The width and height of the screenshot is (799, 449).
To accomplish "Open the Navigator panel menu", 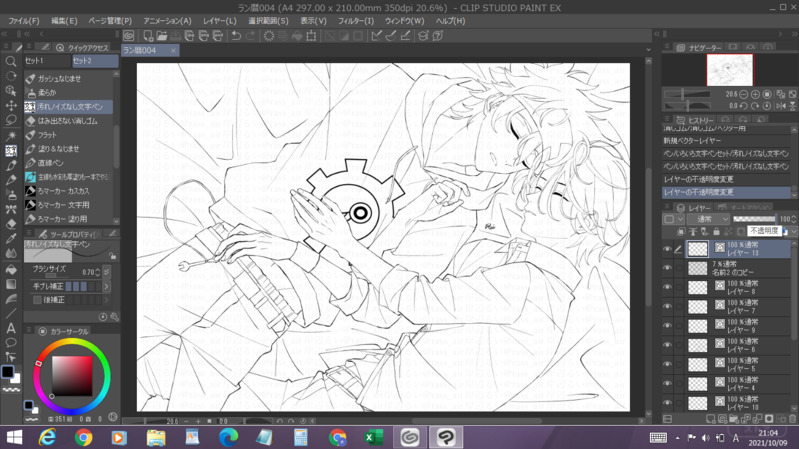I will pos(667,47).
